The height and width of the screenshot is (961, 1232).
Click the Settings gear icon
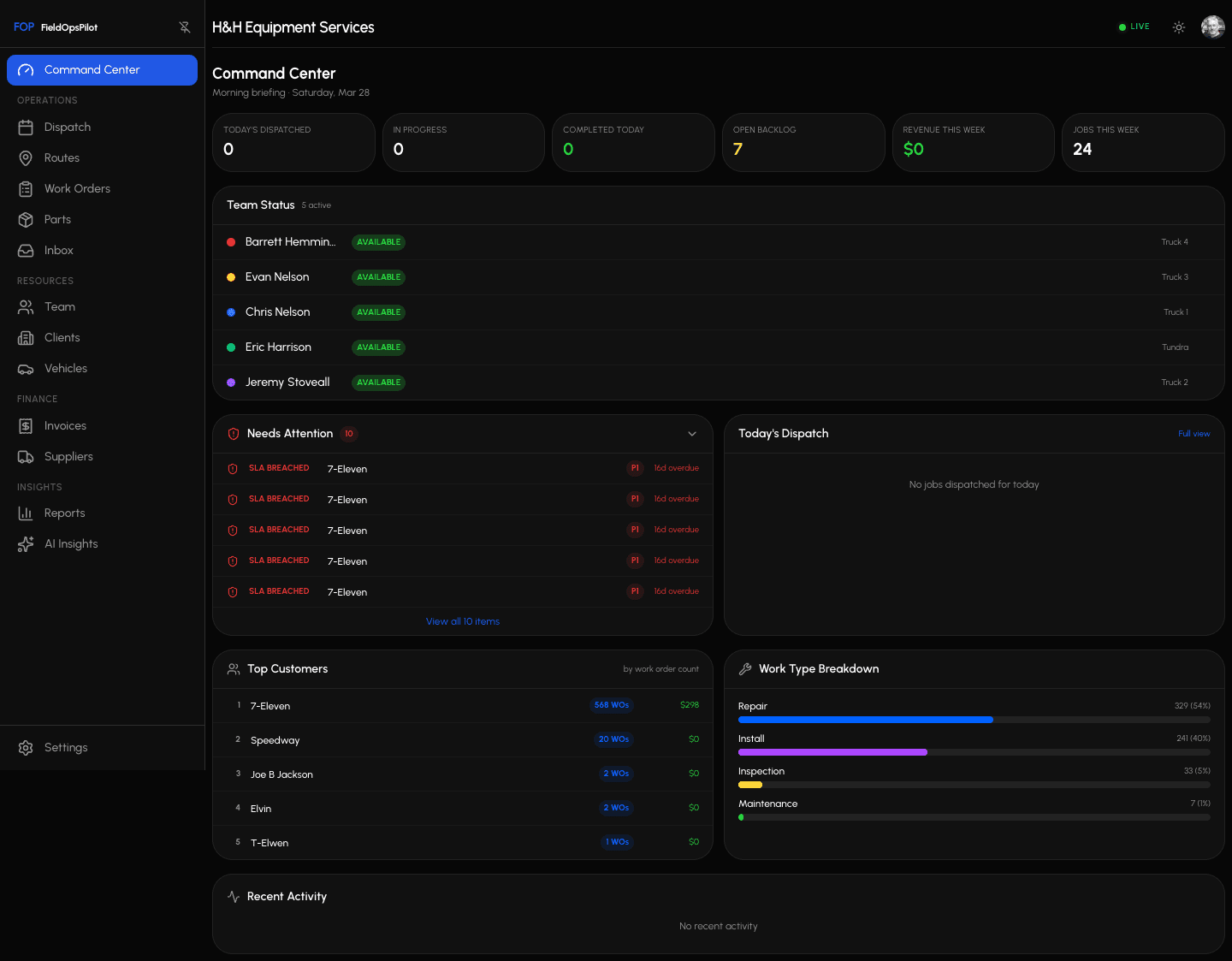click(x=26, y=748)
